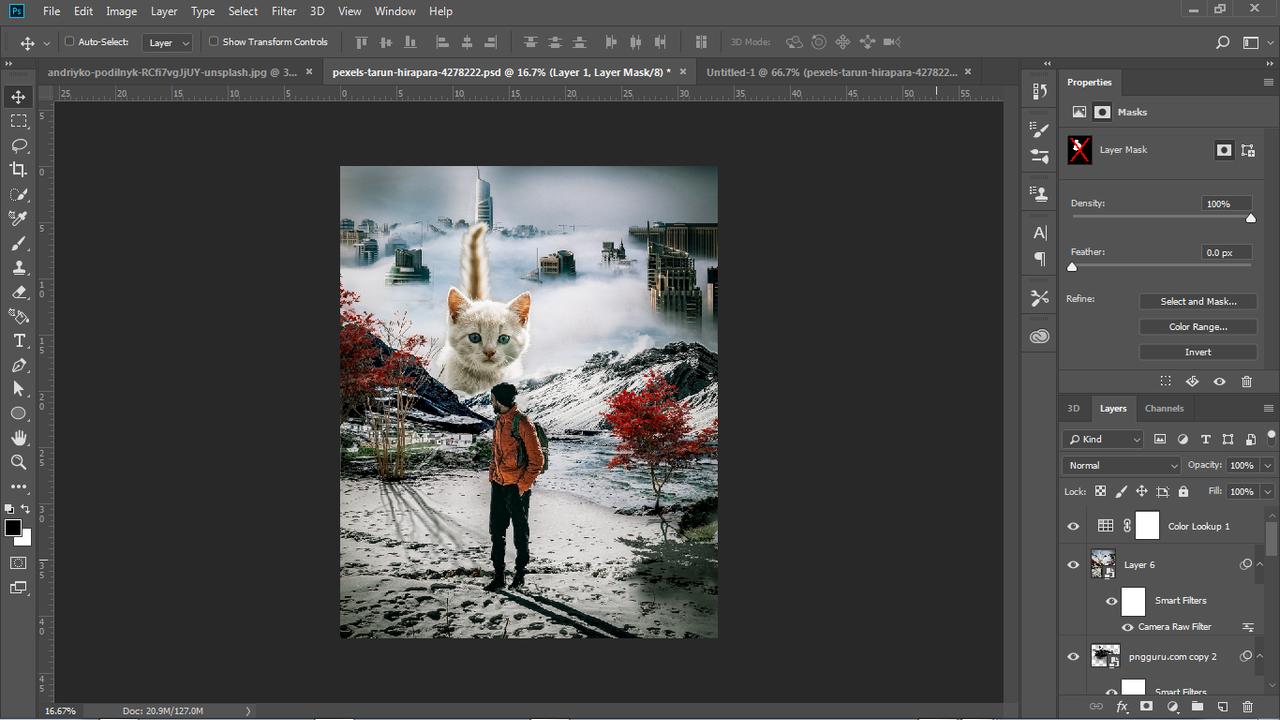Click the Density slider handle

coord(1250,218)
